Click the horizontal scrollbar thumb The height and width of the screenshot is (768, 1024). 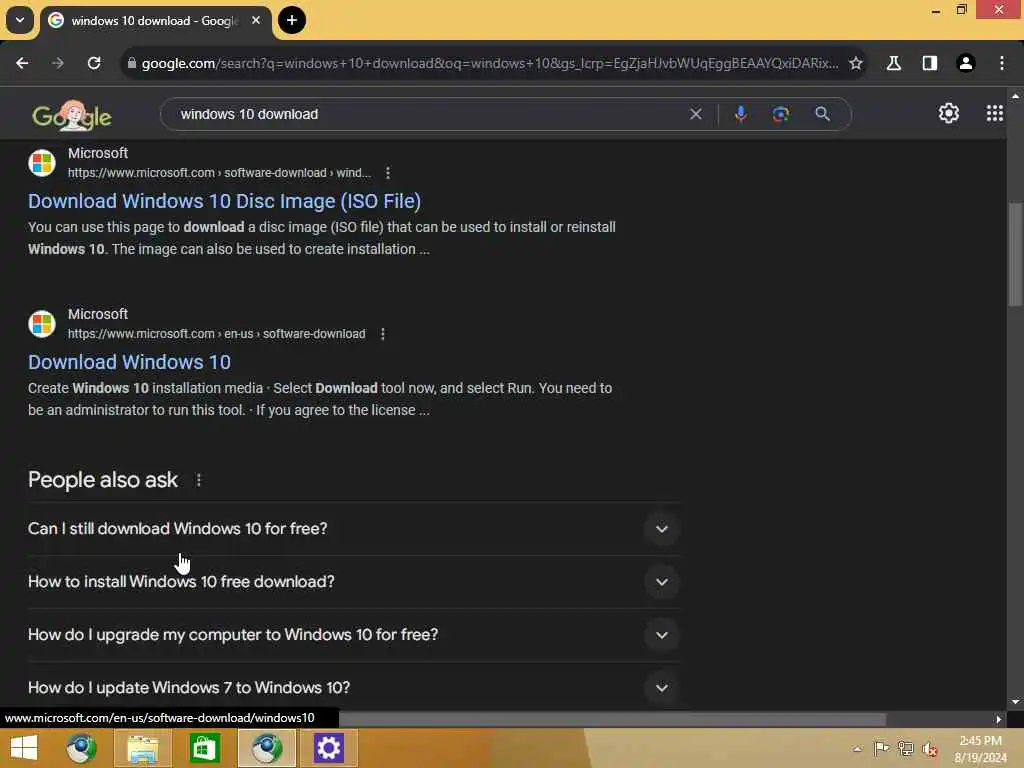click(613, 719)
